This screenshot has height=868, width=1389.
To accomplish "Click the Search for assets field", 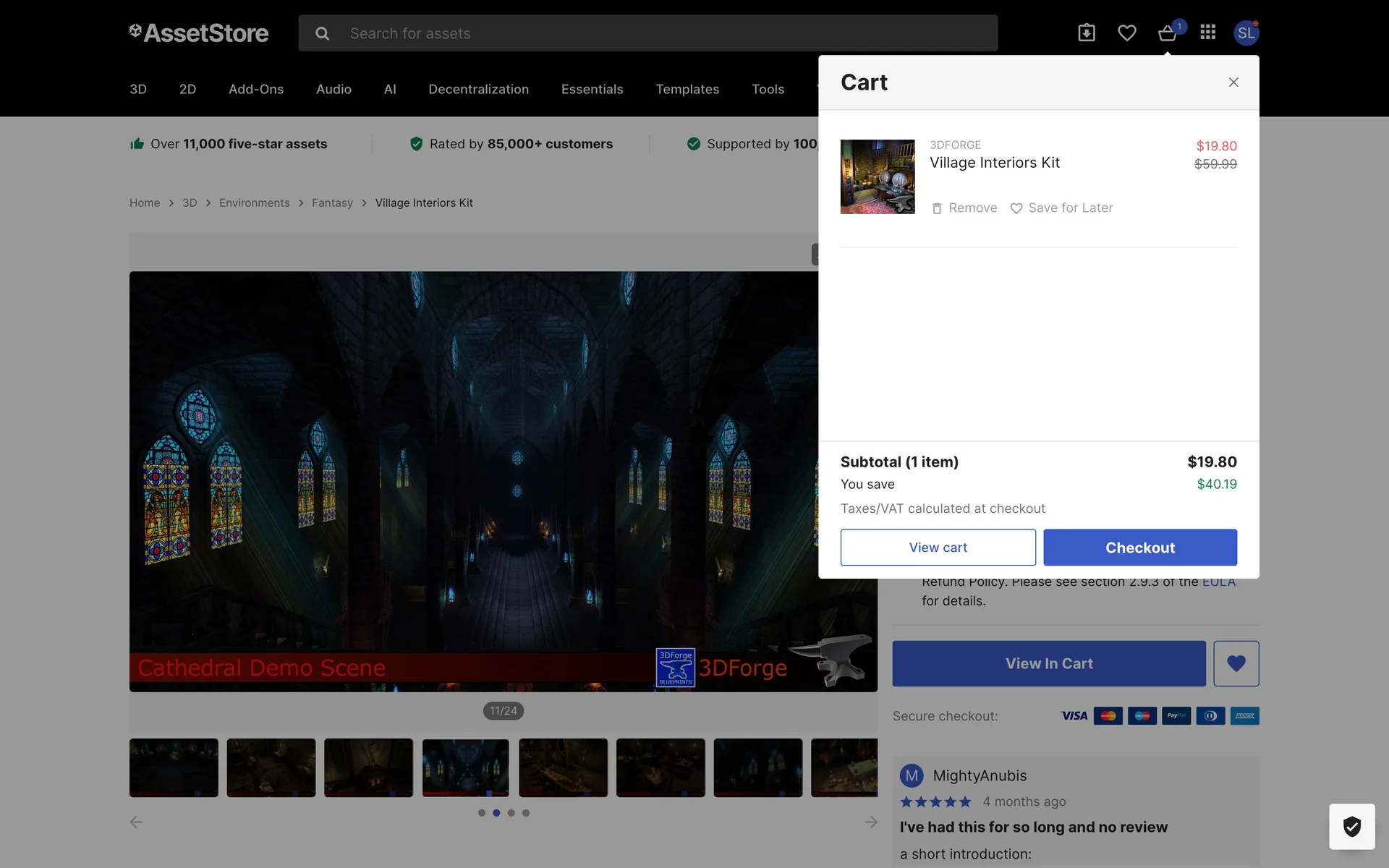I will 651,33.
